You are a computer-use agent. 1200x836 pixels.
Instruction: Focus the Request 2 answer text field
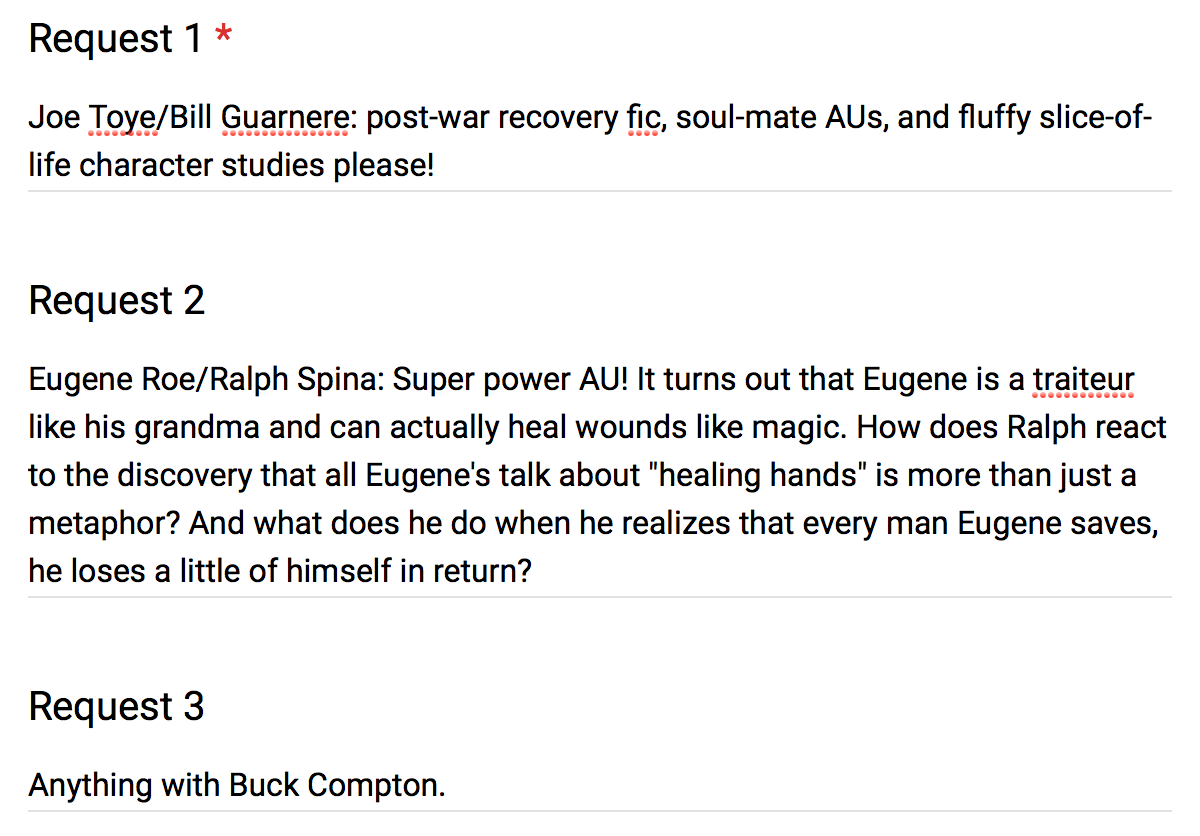coord(599,475)
